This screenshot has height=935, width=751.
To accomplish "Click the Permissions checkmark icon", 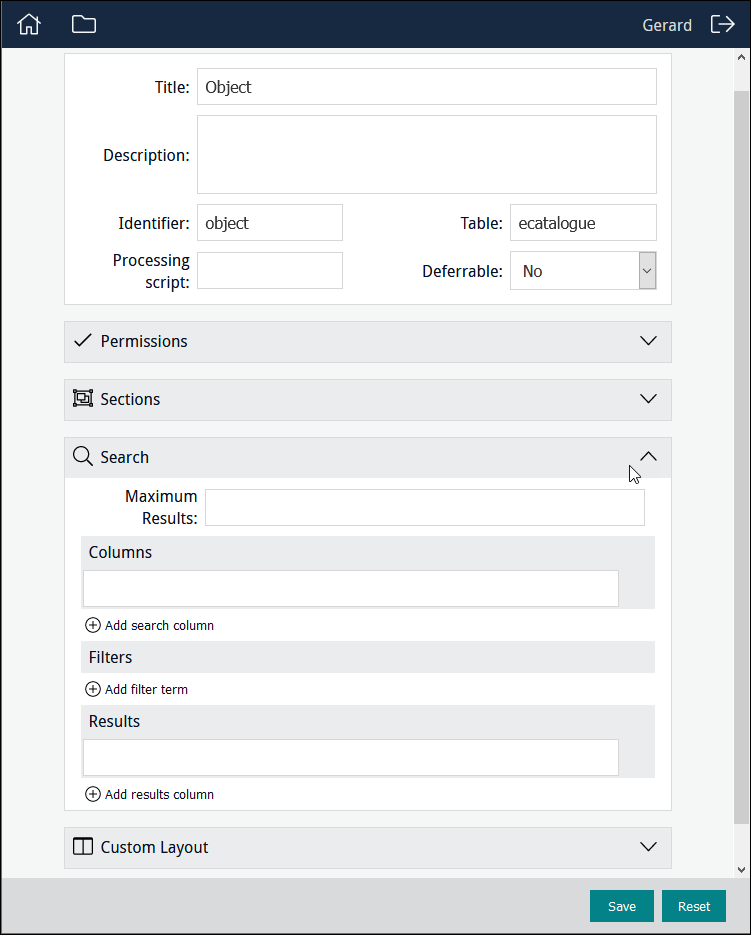I will coord(82,340).
